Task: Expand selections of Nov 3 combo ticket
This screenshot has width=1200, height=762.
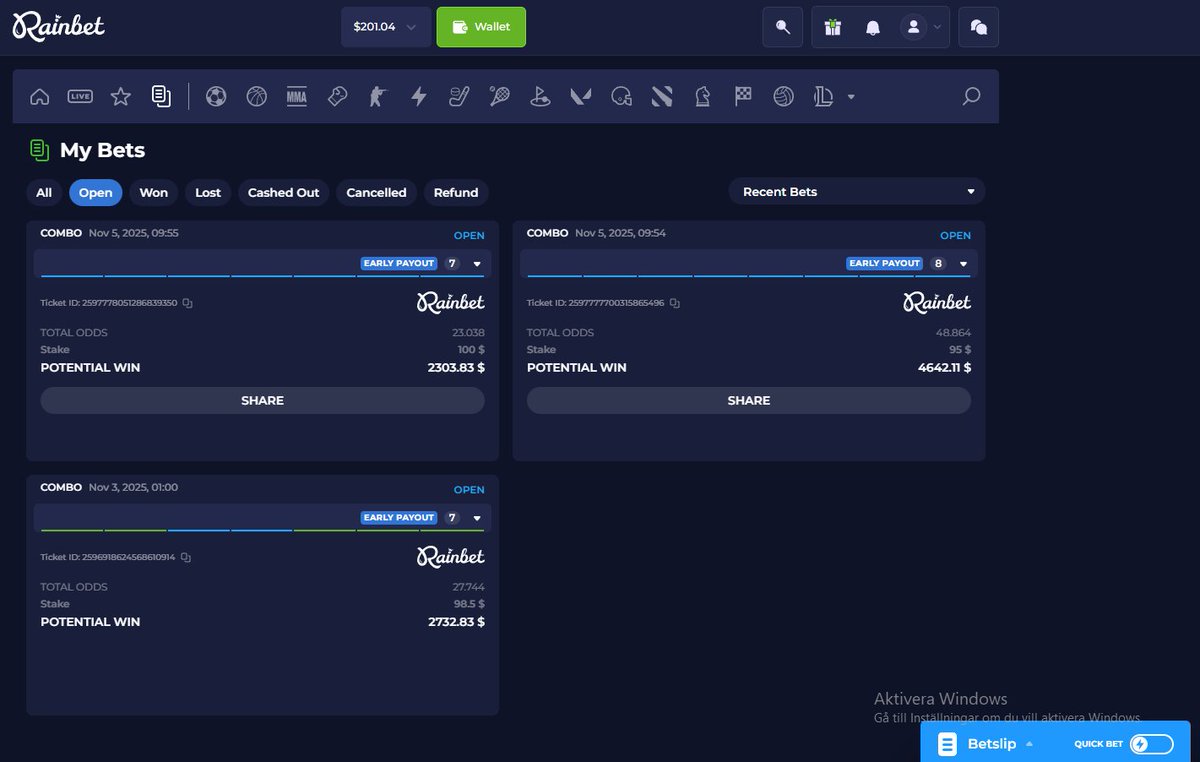Action: [477, 518]
